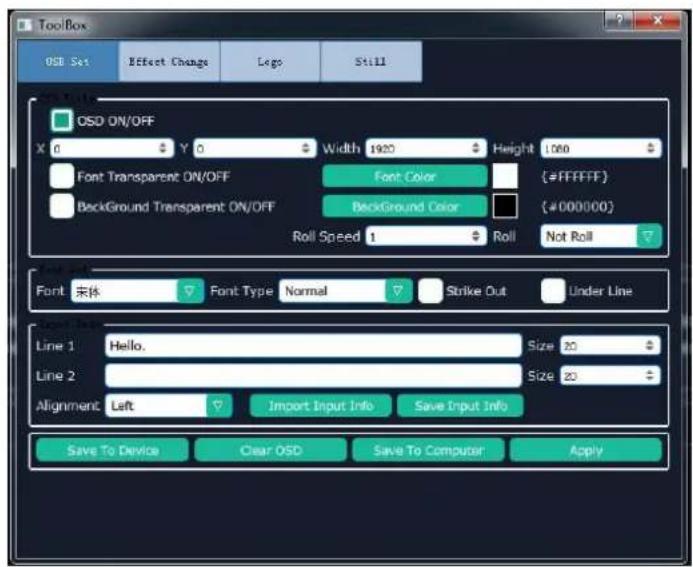The height and width of the screenshot is (567, 693).
Task: Expand the Font dropdown arrow
Action: 190,291
